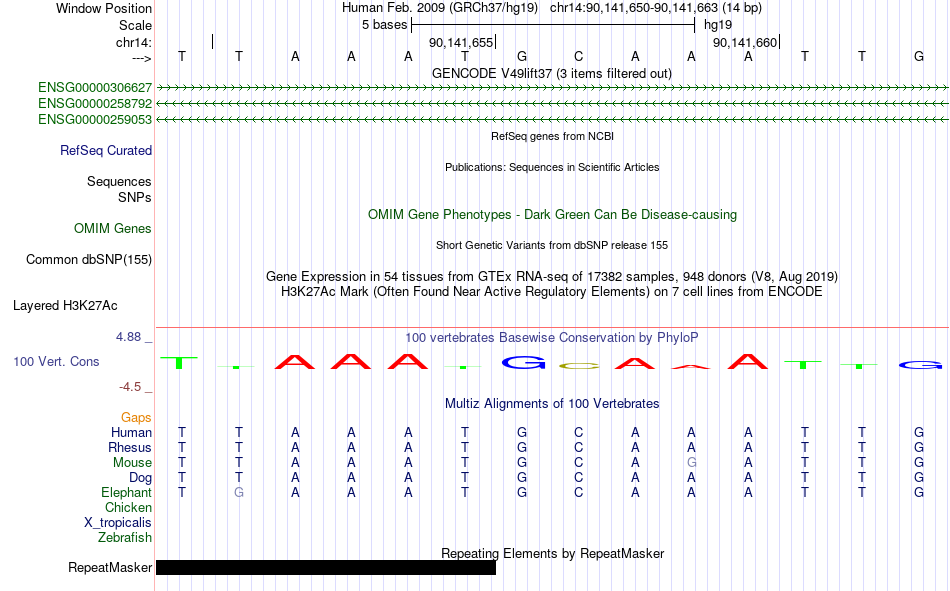Screen dimensions: 950x591
Task: Click the -4.5 PhyloP lower limit value
Action: (x=130, y=387)
